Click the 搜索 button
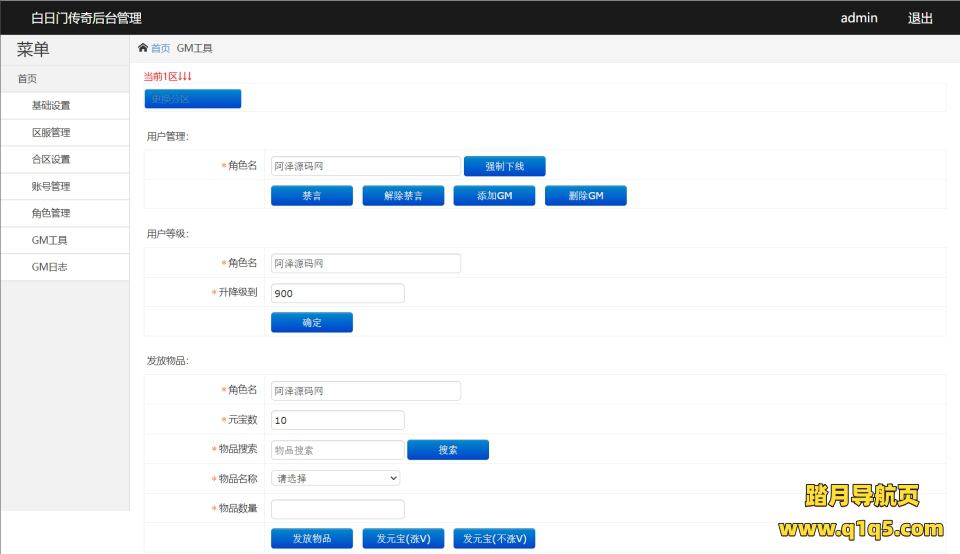The image size is (960, 554). [x=448, y=450]
